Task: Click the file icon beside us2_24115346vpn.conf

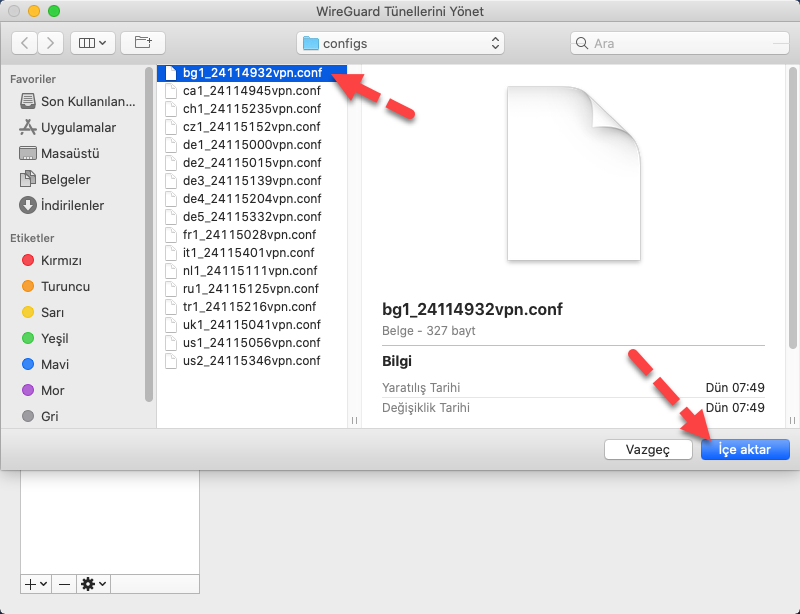Action: (x=171, y=360)
